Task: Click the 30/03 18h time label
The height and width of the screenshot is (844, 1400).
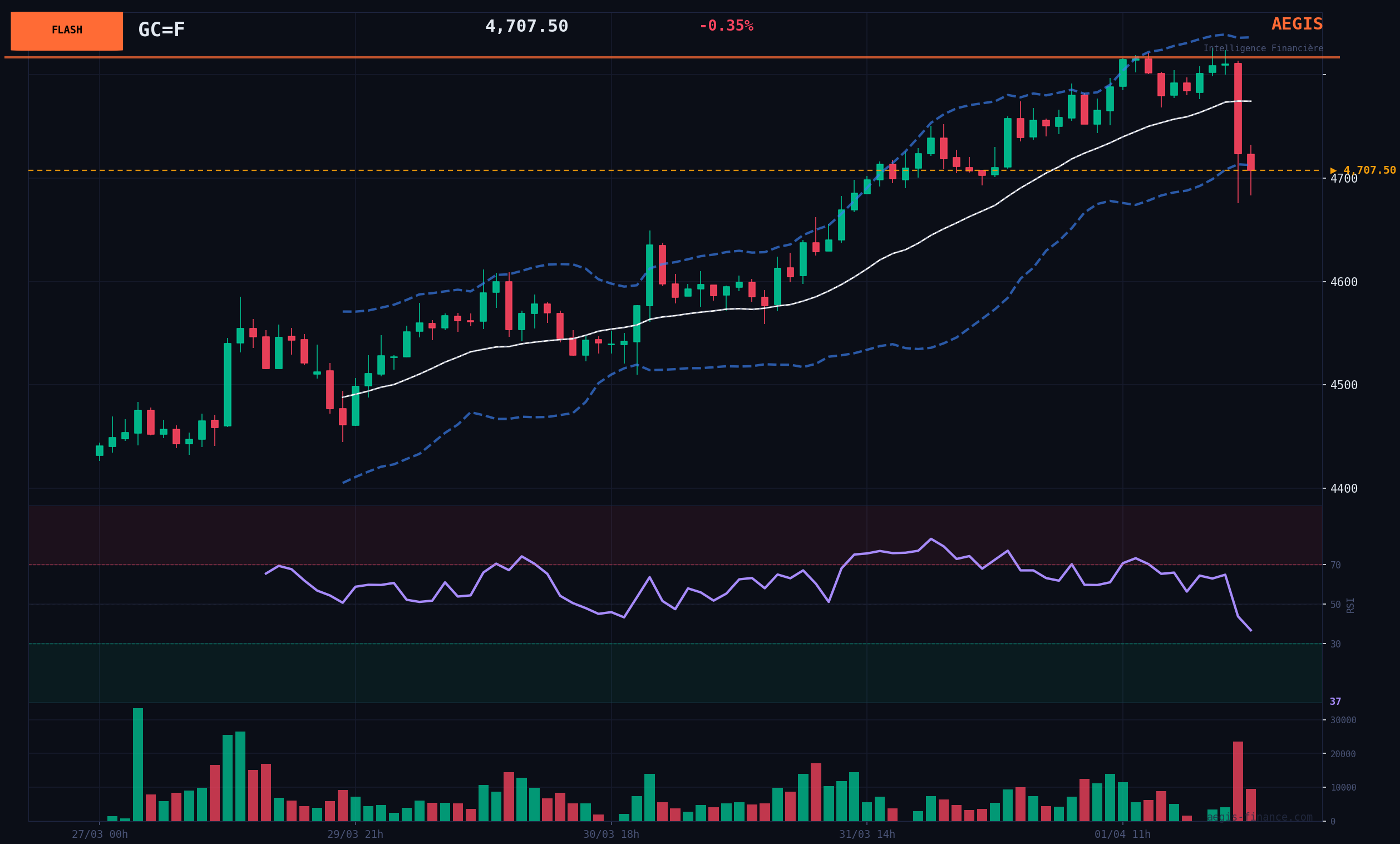Action: (611, 835)
